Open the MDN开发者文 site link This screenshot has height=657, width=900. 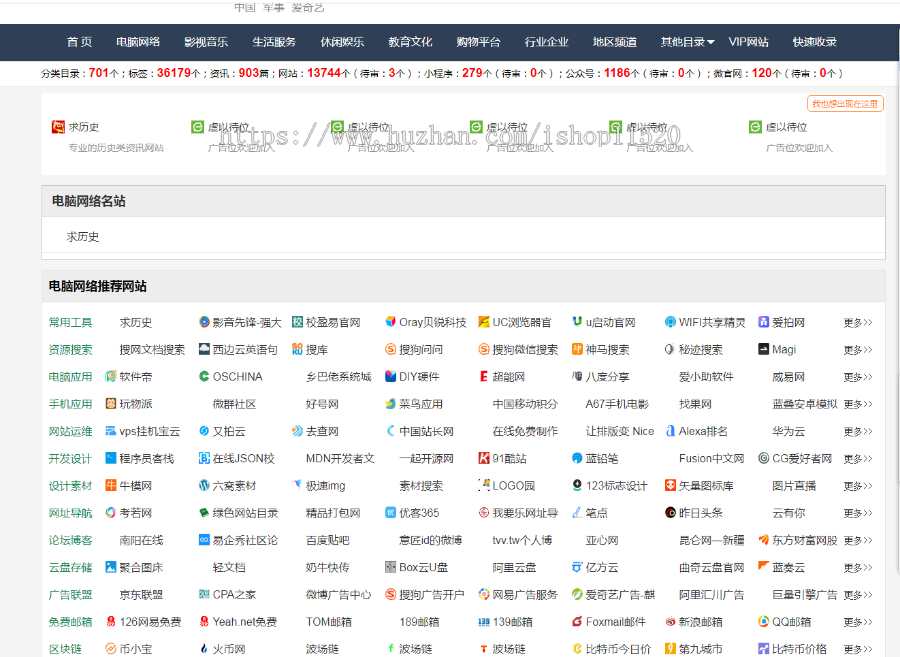click(x=340, y=458)
